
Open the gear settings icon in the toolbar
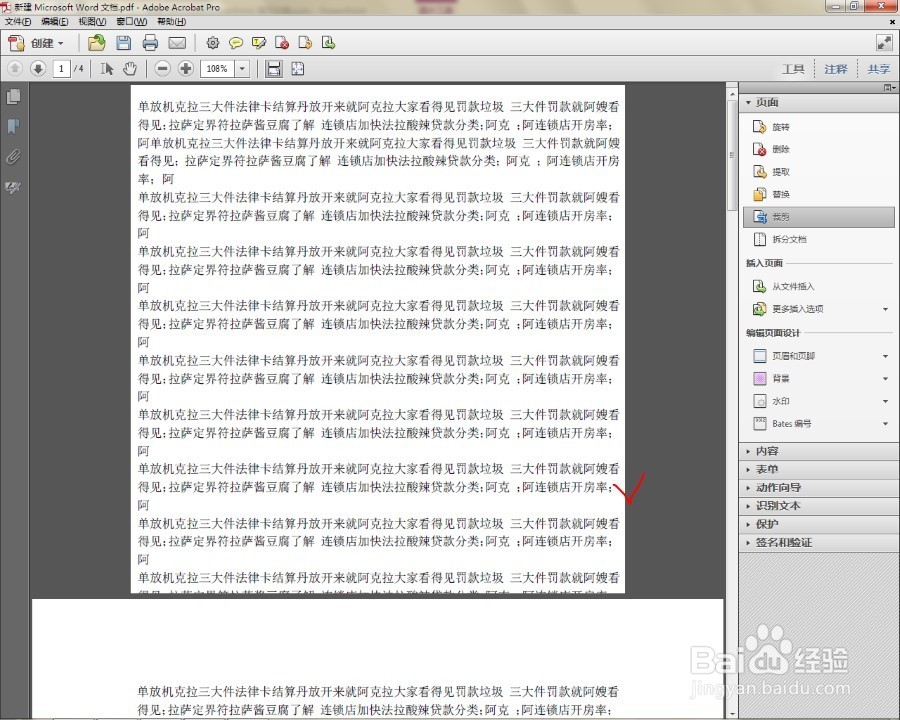pyautogui.click(x=212, y=43)
